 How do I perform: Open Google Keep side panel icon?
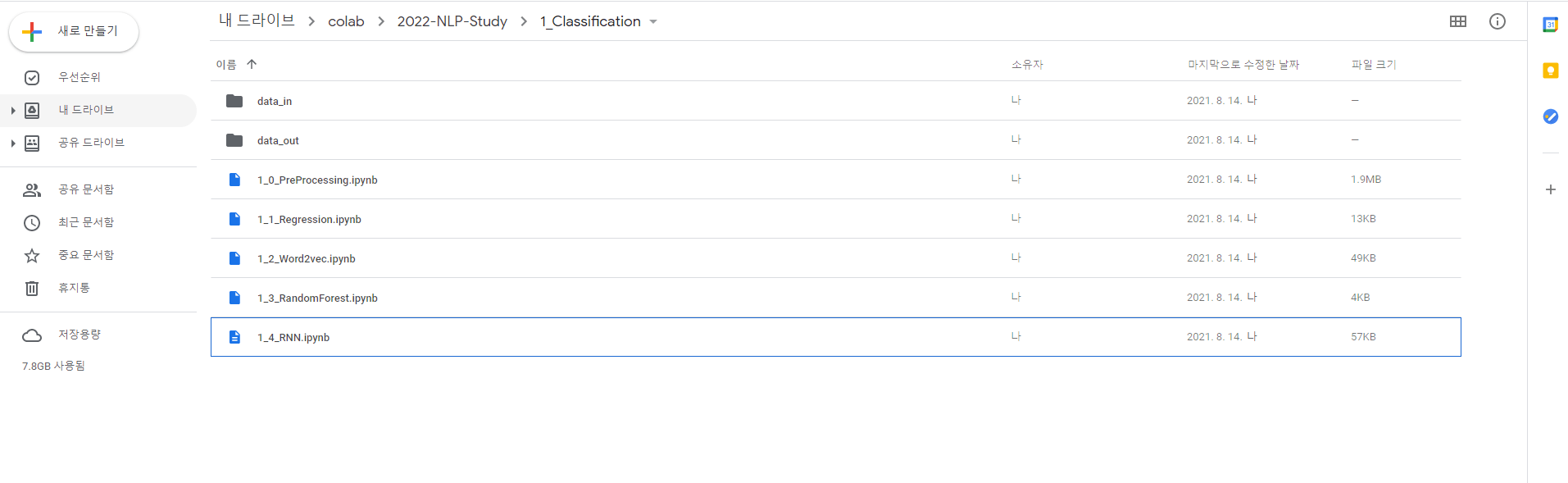[1550, 71]
